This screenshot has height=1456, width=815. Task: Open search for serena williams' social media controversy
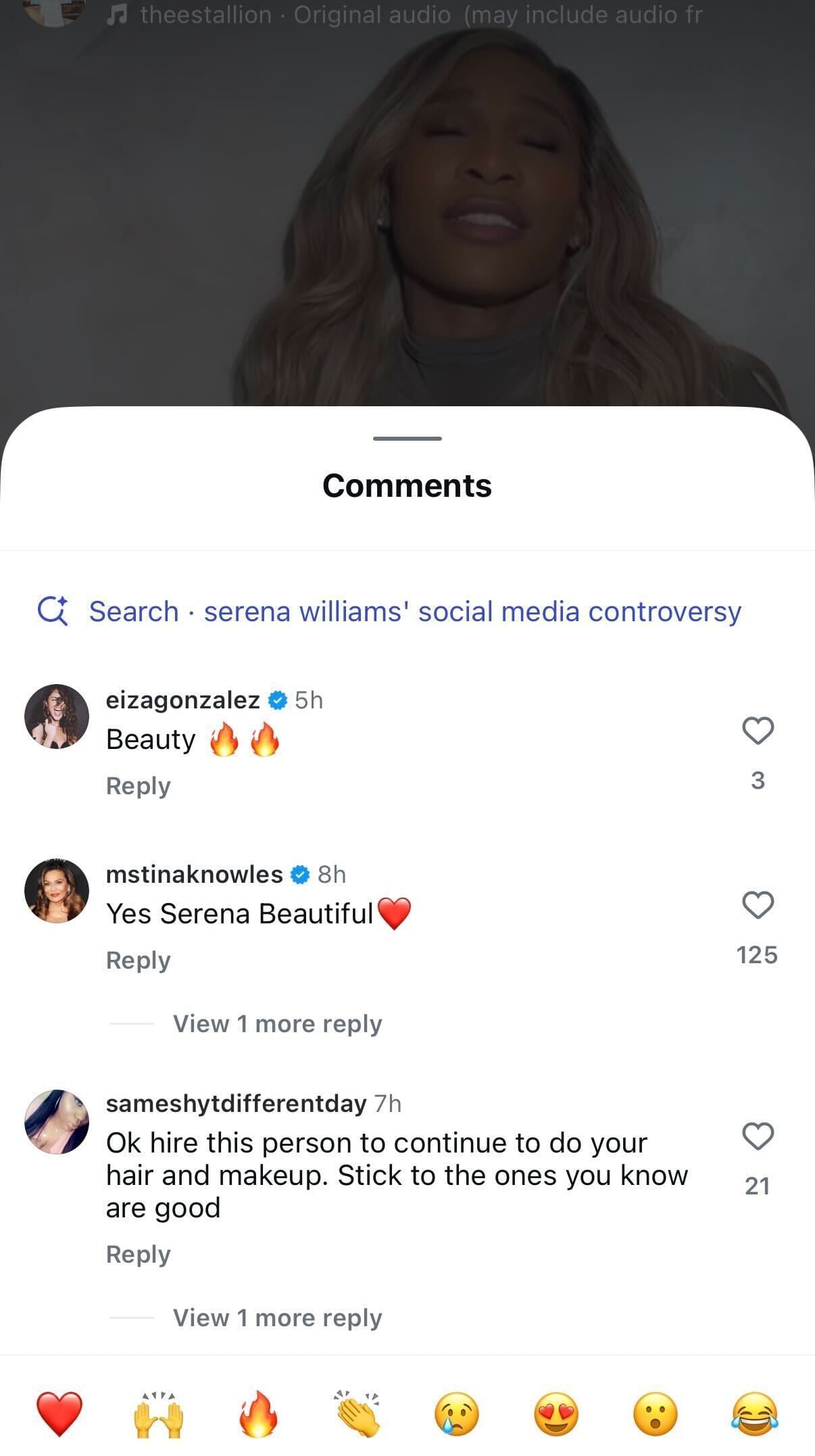(414, 611)
